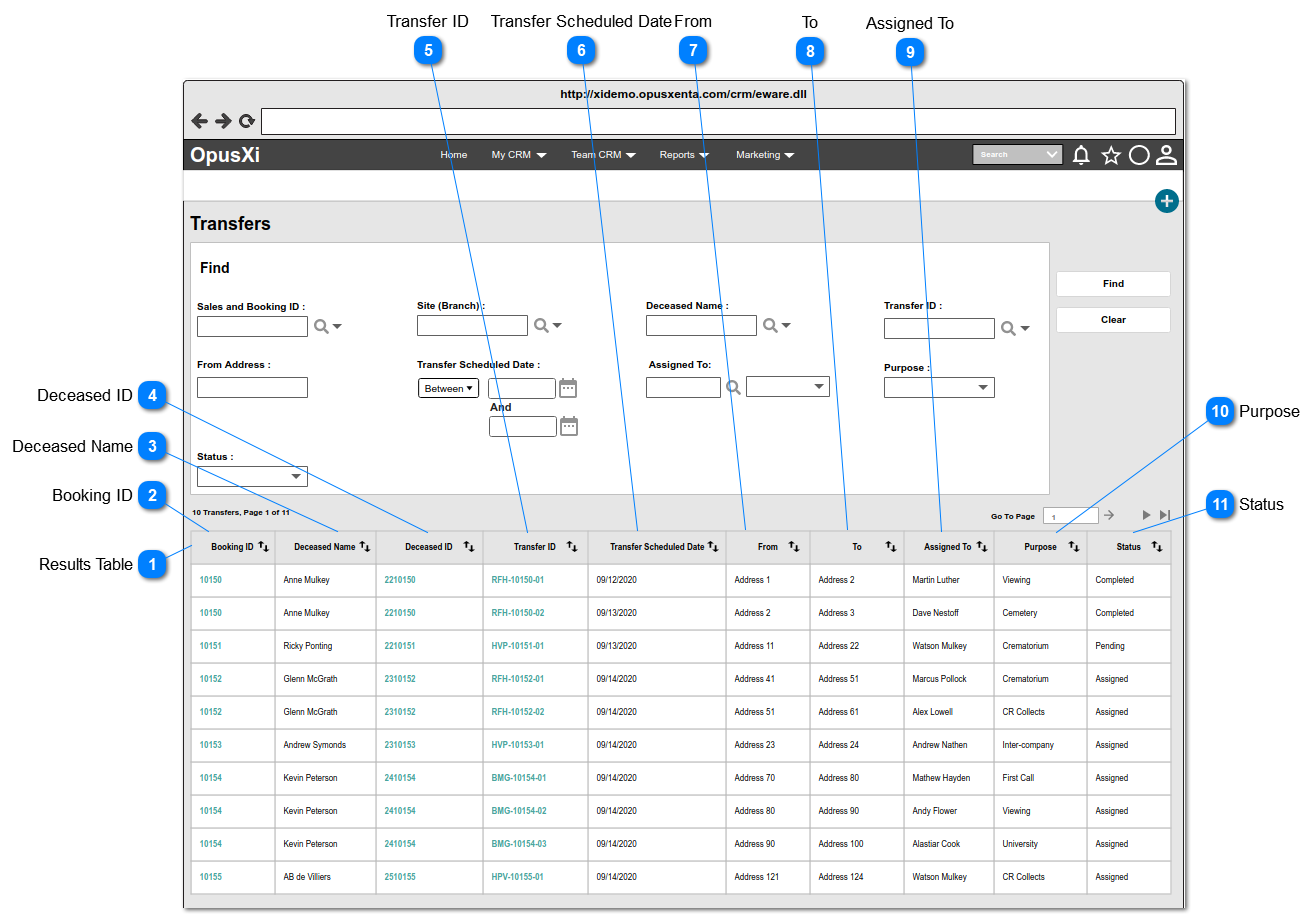
Task: Open calendar for the And date
Action: tap(568, 426)
